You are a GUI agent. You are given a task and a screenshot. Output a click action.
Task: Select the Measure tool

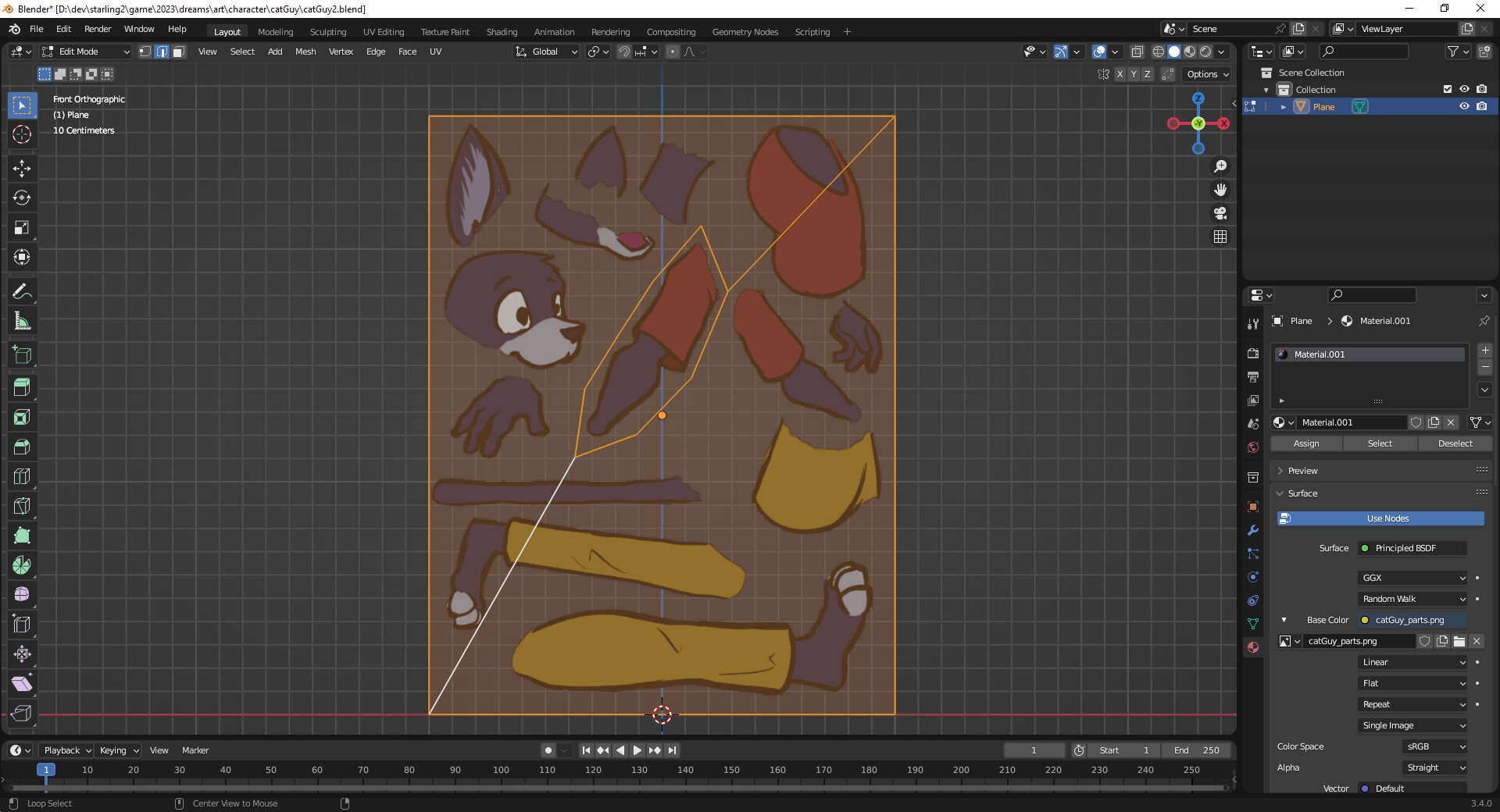(x=22, y=321)
